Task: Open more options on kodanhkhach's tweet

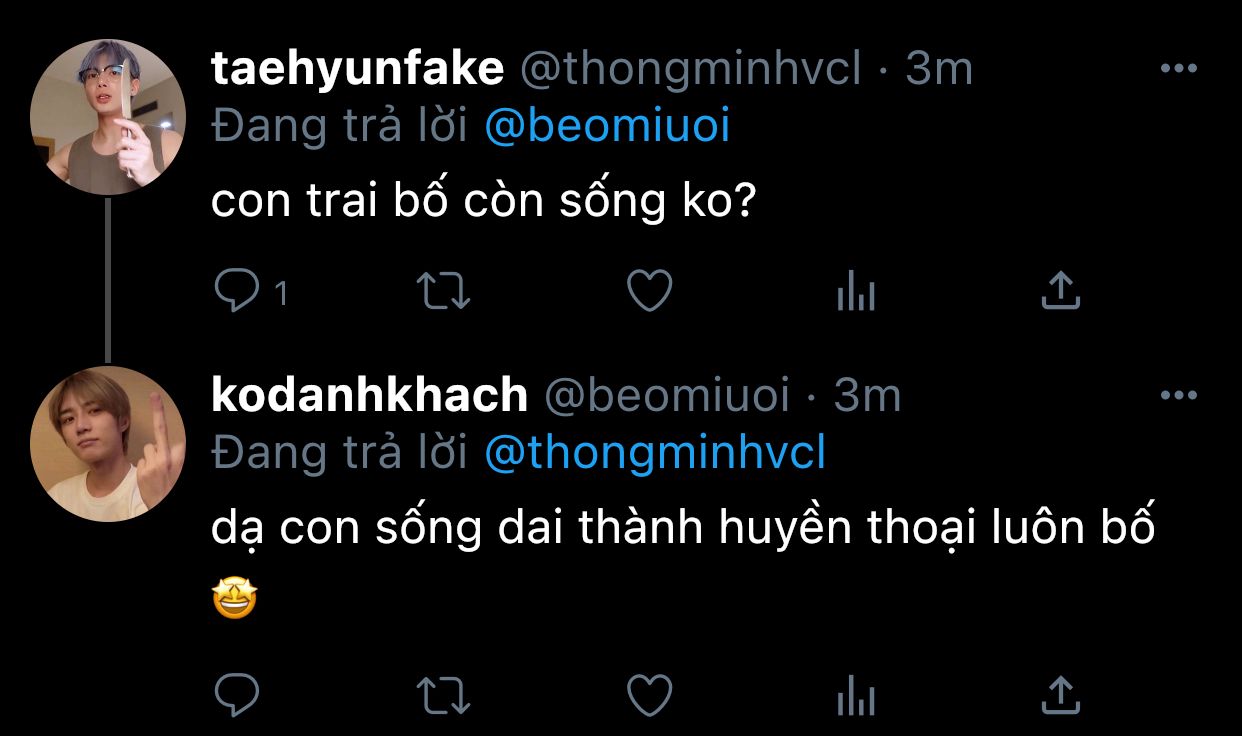Action: click(1178, 396)
